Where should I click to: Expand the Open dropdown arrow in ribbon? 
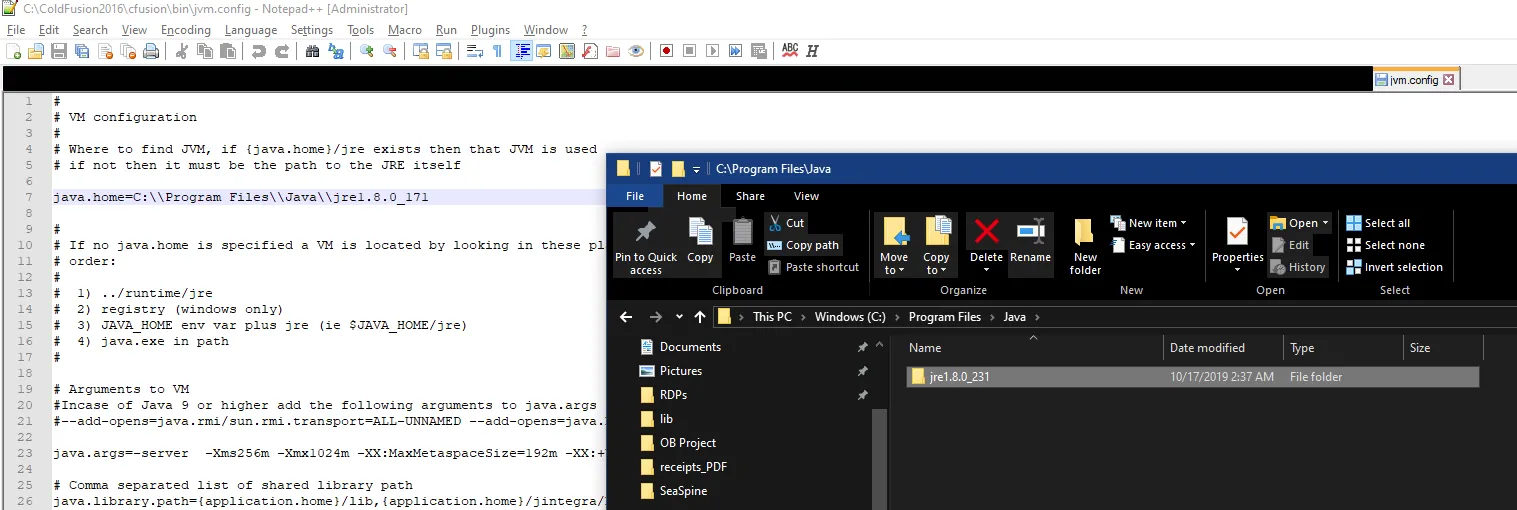[x=1325, y=223]
